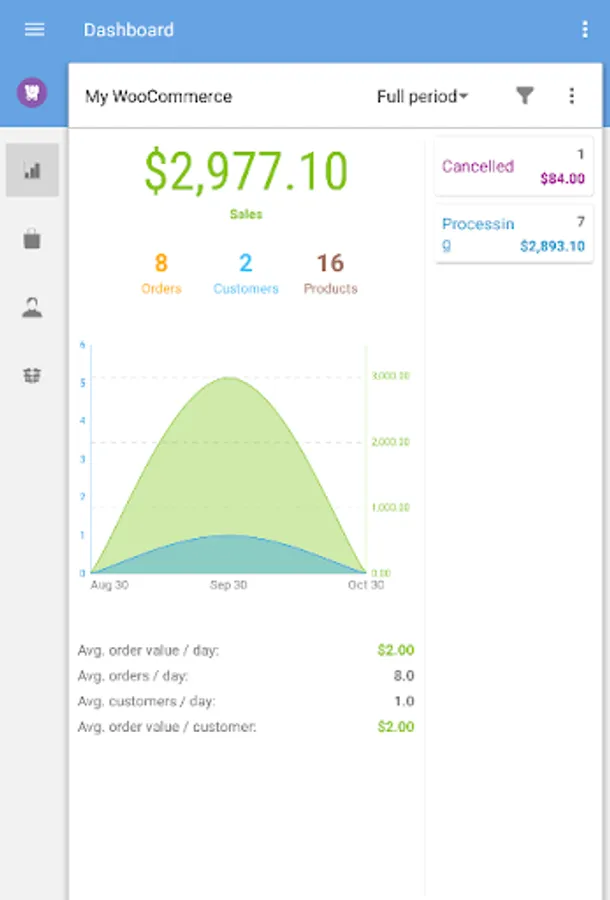Open products via box sidebar icon
This screenshot has width=610, height=900.
pyautogui.click(x=32, y=375)
